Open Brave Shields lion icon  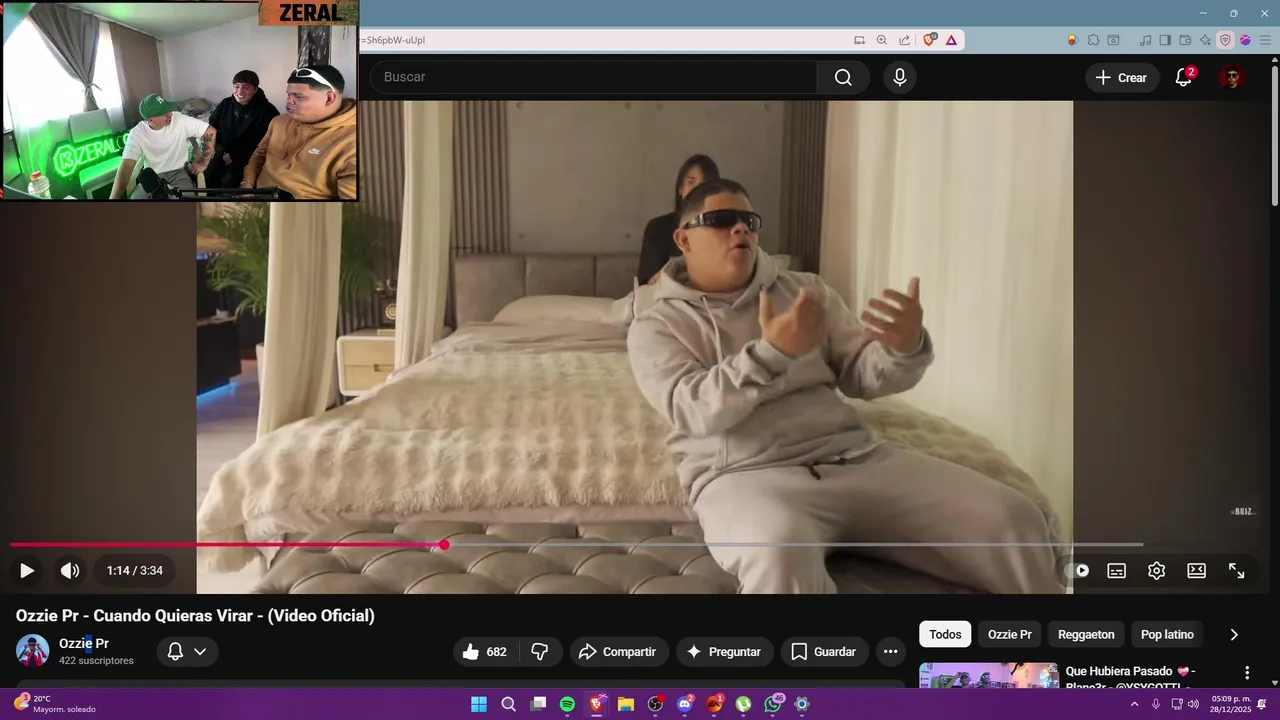(930, 40)
